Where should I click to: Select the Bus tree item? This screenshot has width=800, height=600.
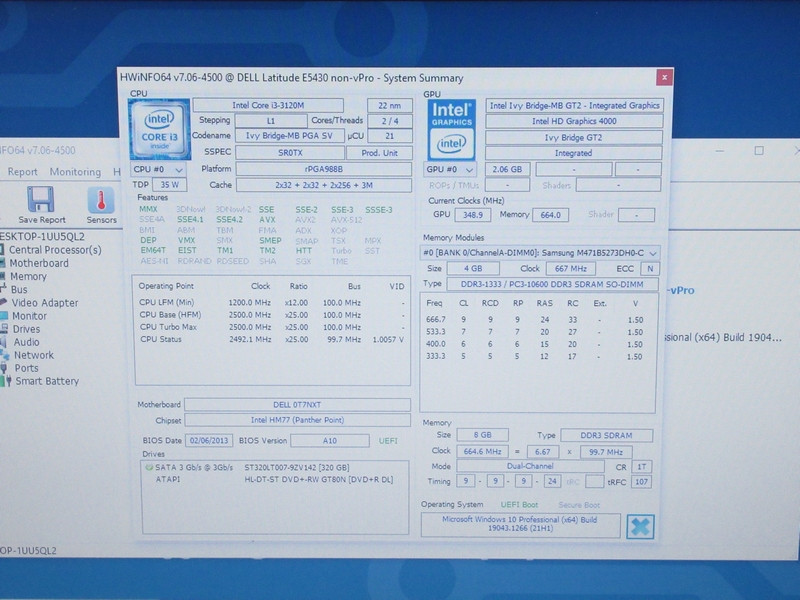pyautogui.click(x=19, y=289)
